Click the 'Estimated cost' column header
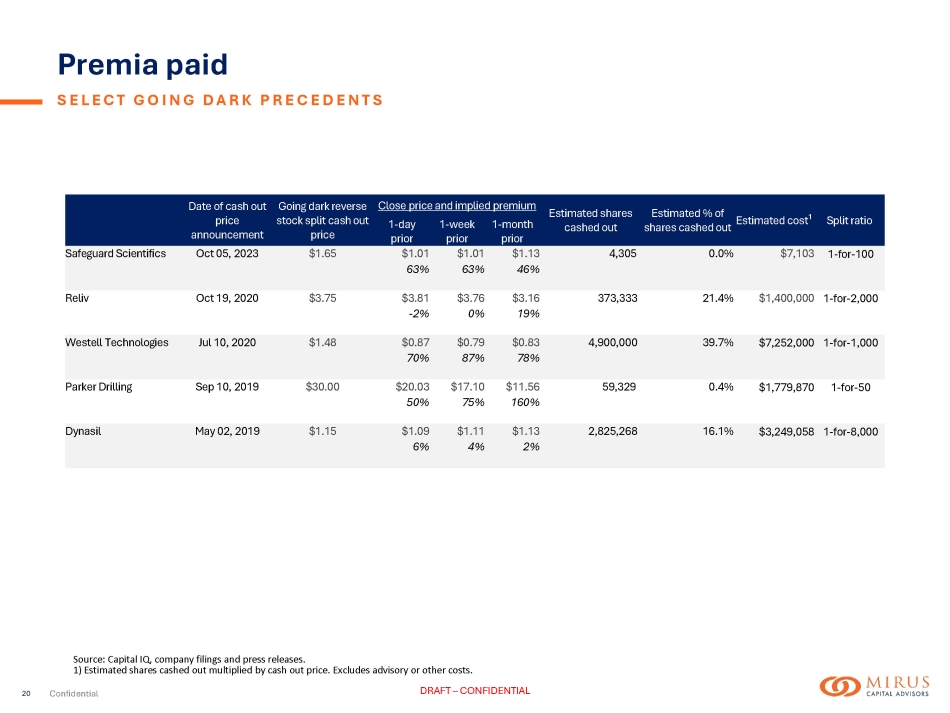 coord(774,220)
